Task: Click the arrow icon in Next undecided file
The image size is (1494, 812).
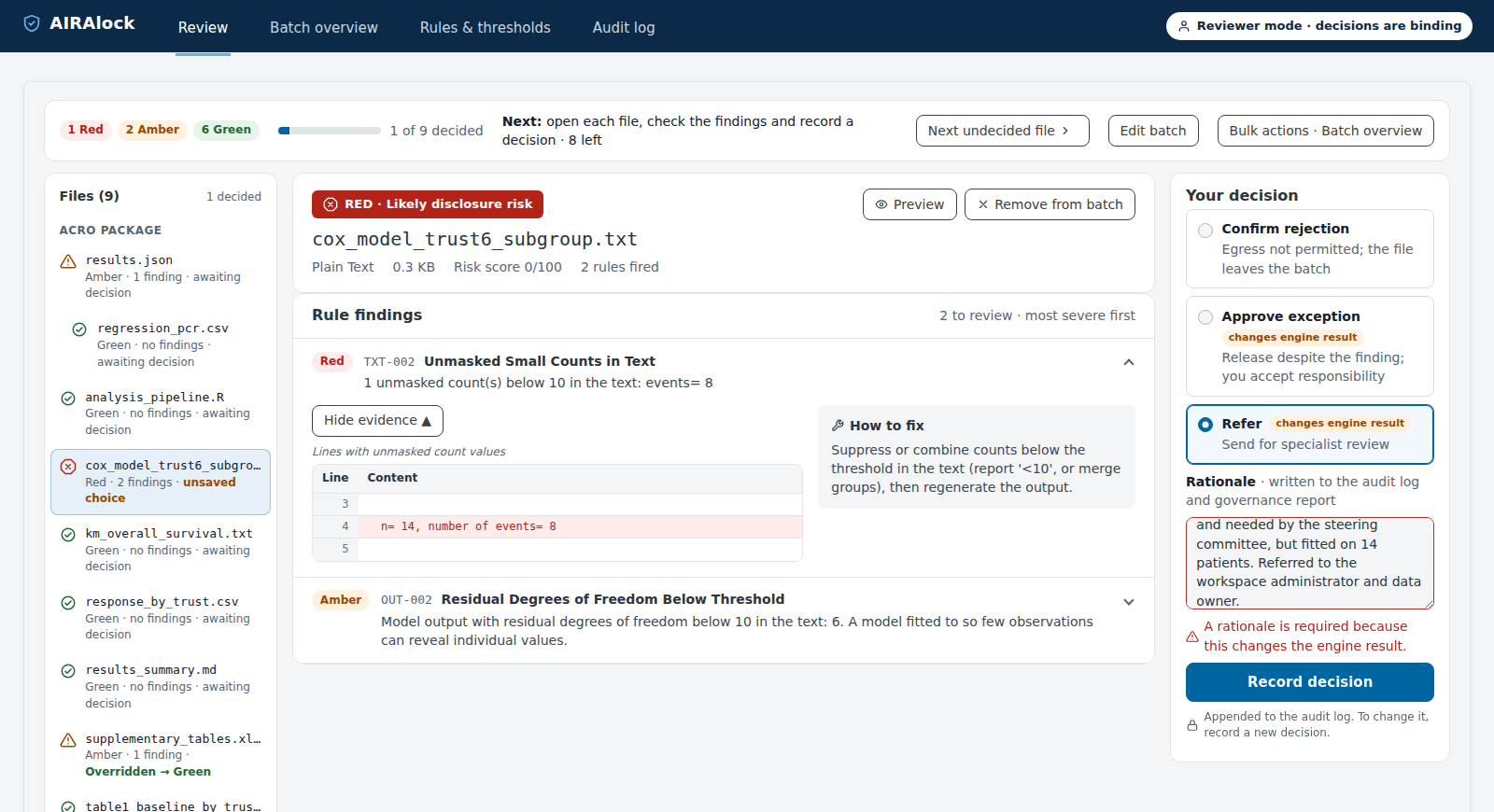Action: click(x=1065, y=131)
